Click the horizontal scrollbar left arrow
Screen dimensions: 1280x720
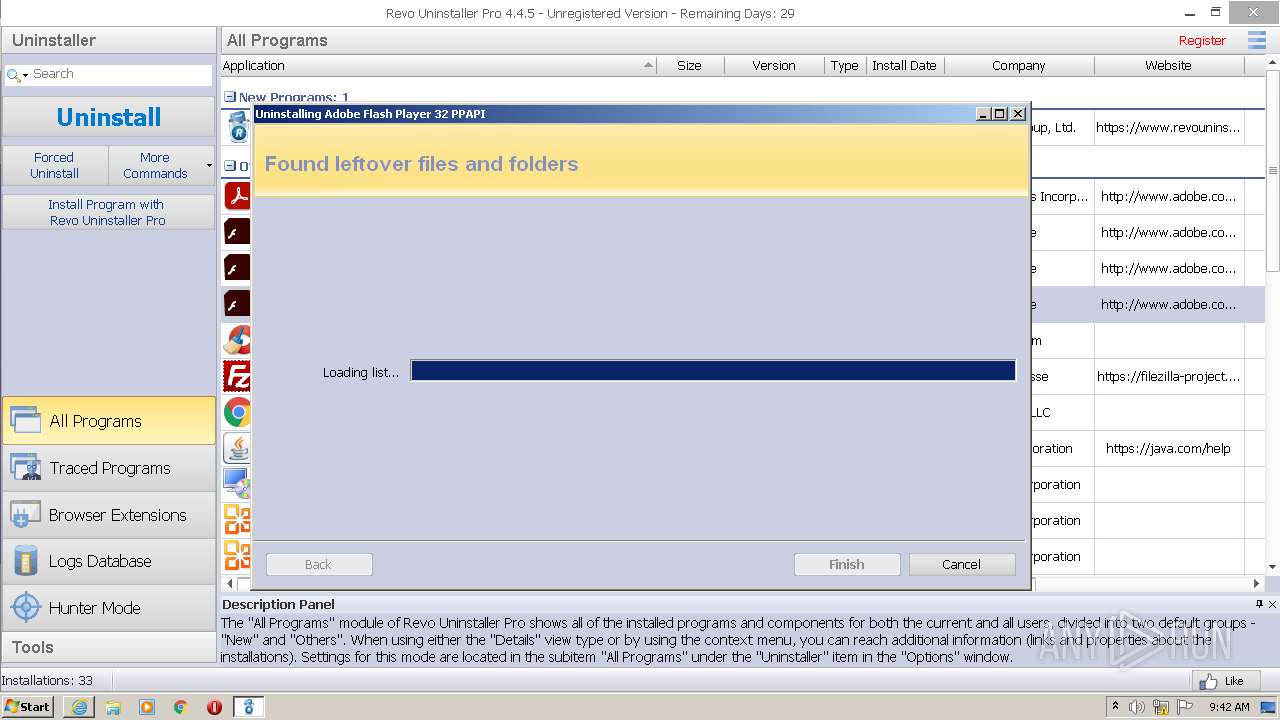coord(229,583)
